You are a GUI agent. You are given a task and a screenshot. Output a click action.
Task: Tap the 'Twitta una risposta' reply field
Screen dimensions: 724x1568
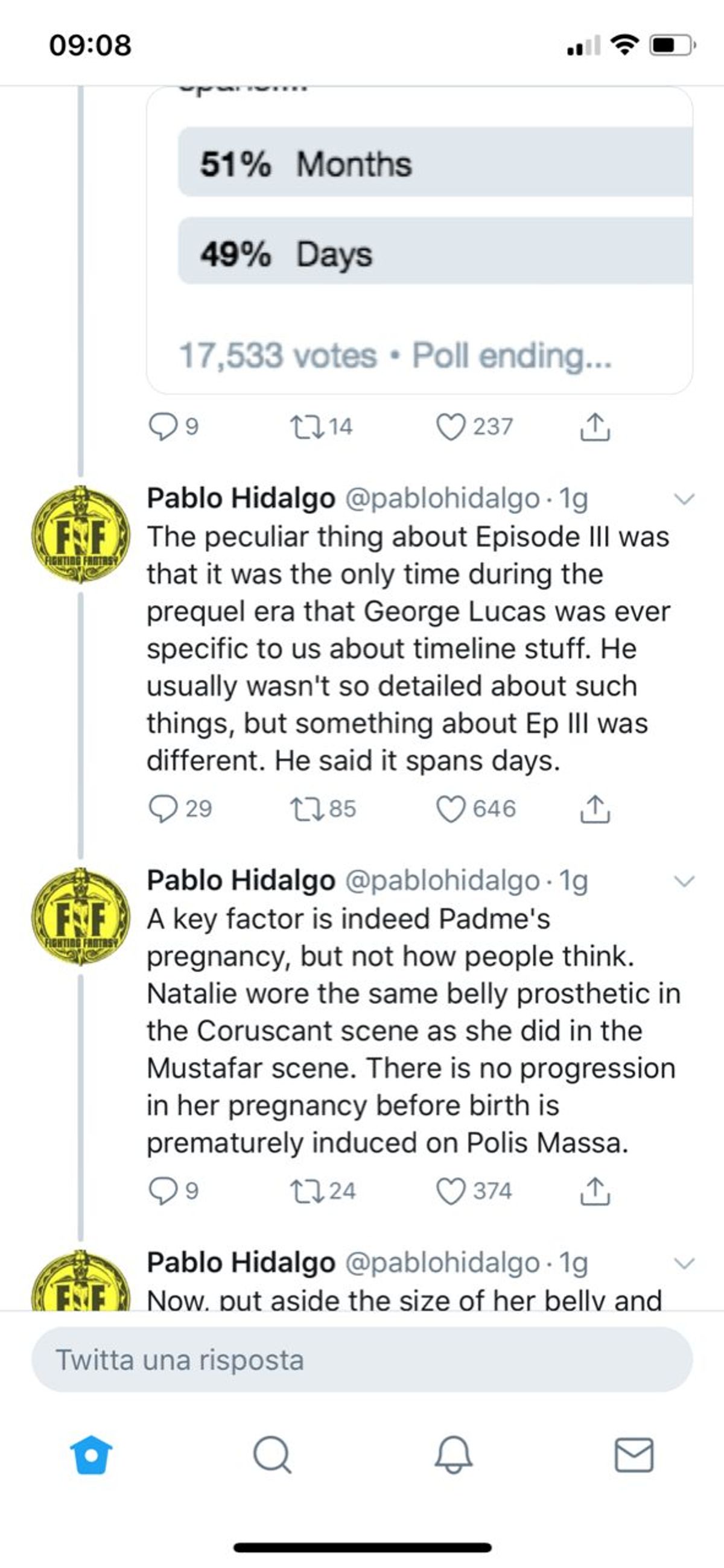[361, 1360]
